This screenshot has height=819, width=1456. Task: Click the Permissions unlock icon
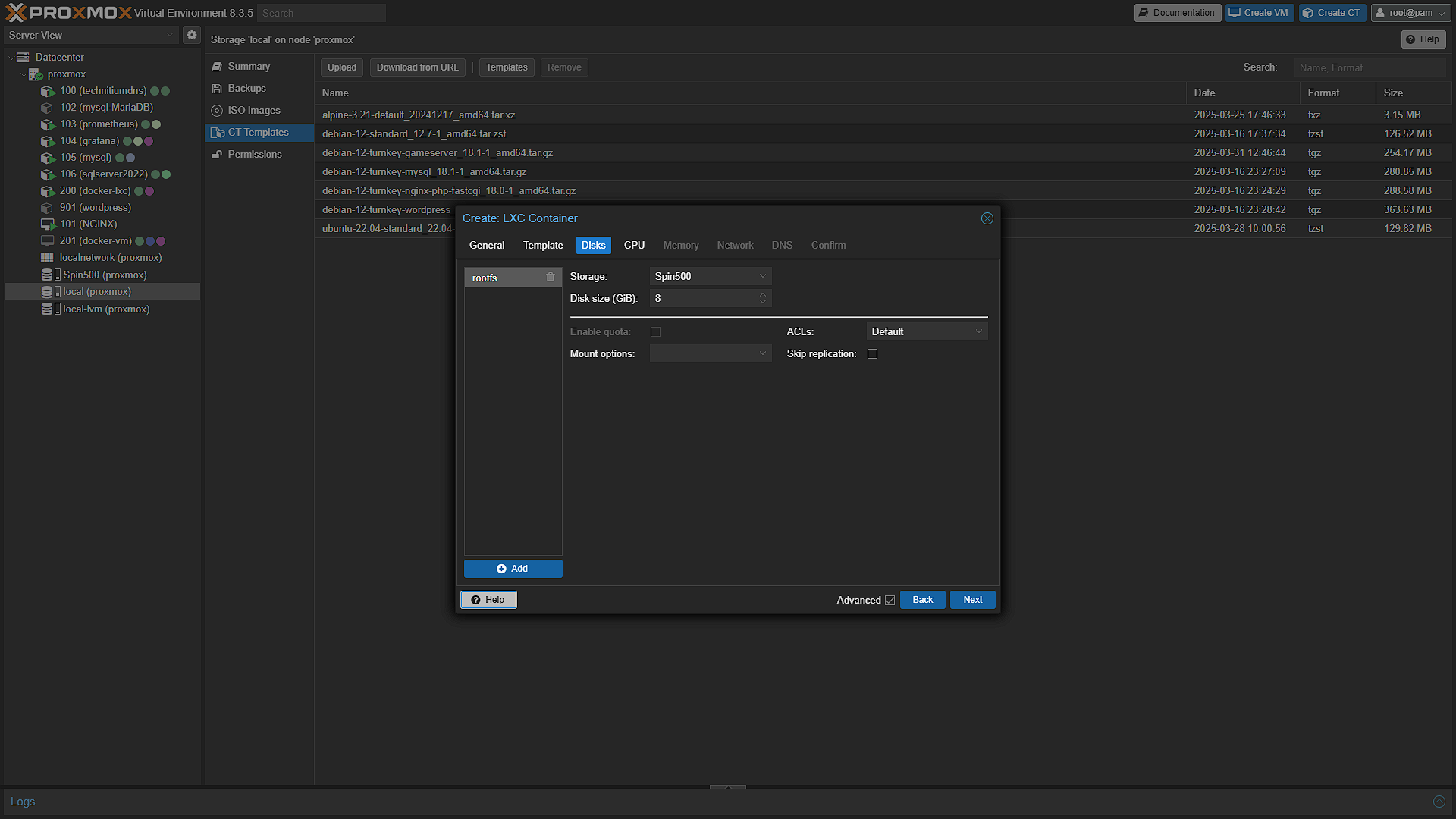point(217,155)
